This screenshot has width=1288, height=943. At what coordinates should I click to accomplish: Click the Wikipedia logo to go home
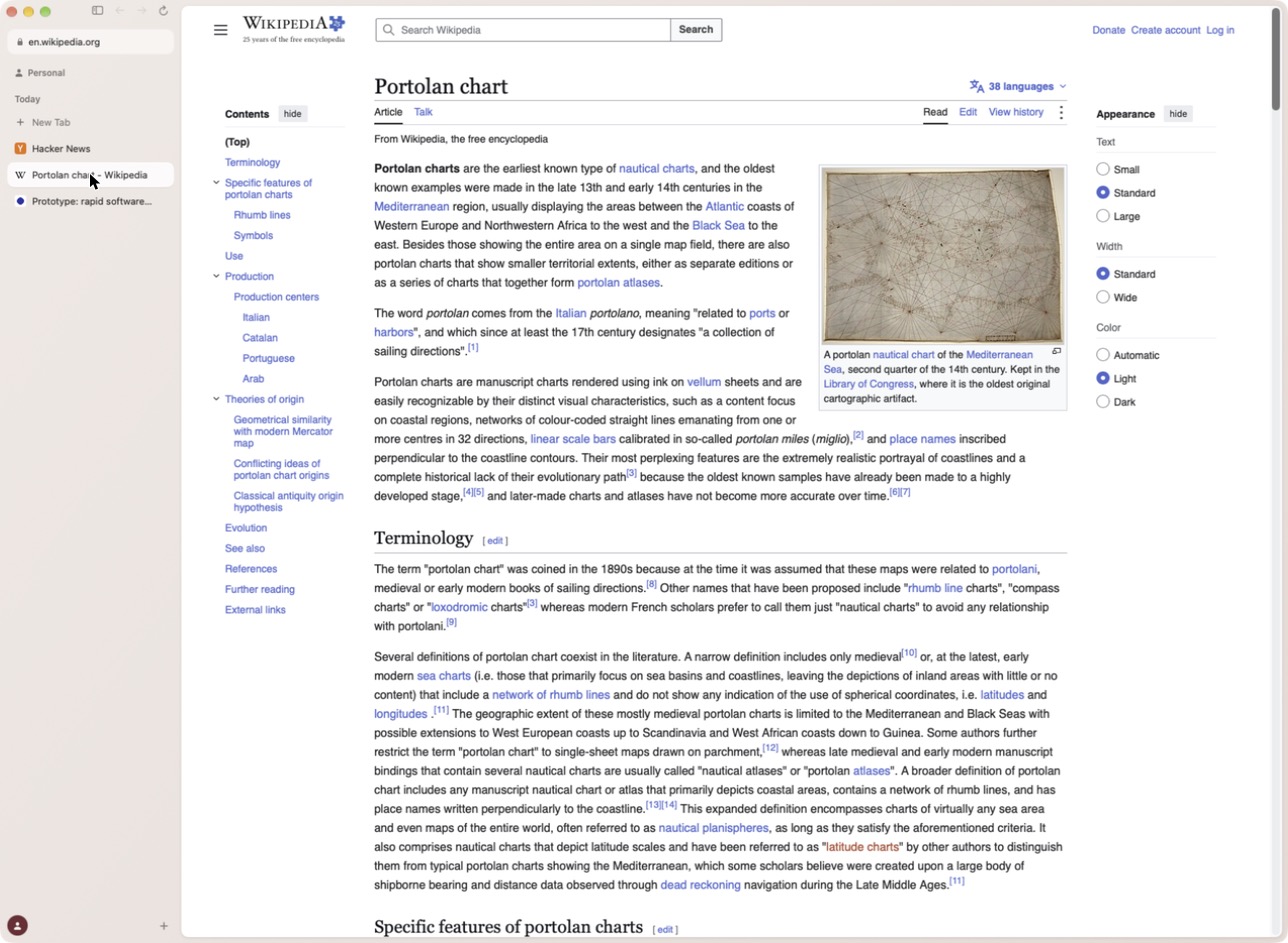click(x=294, y=29)
